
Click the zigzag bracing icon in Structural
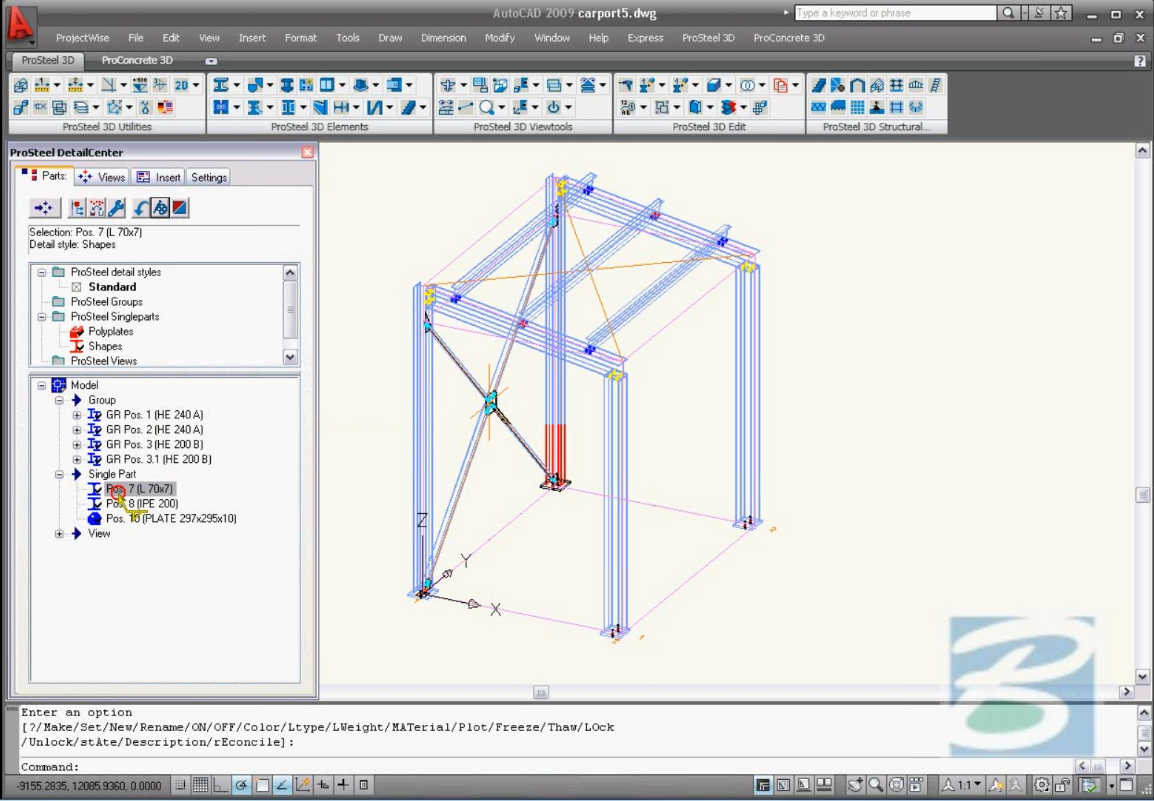[818, 107]
